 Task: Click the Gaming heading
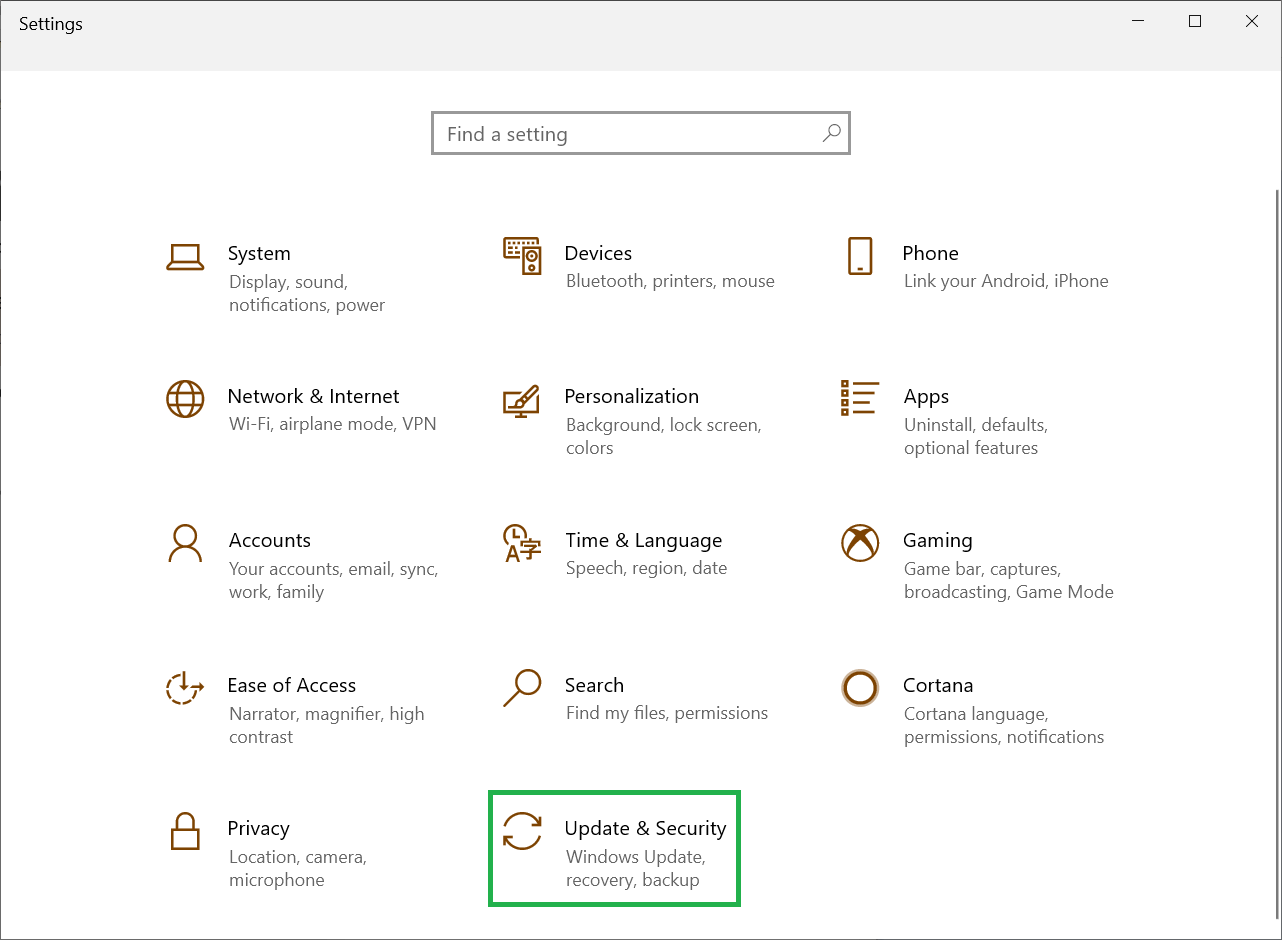pyautogui.click(x=937, y=540)
